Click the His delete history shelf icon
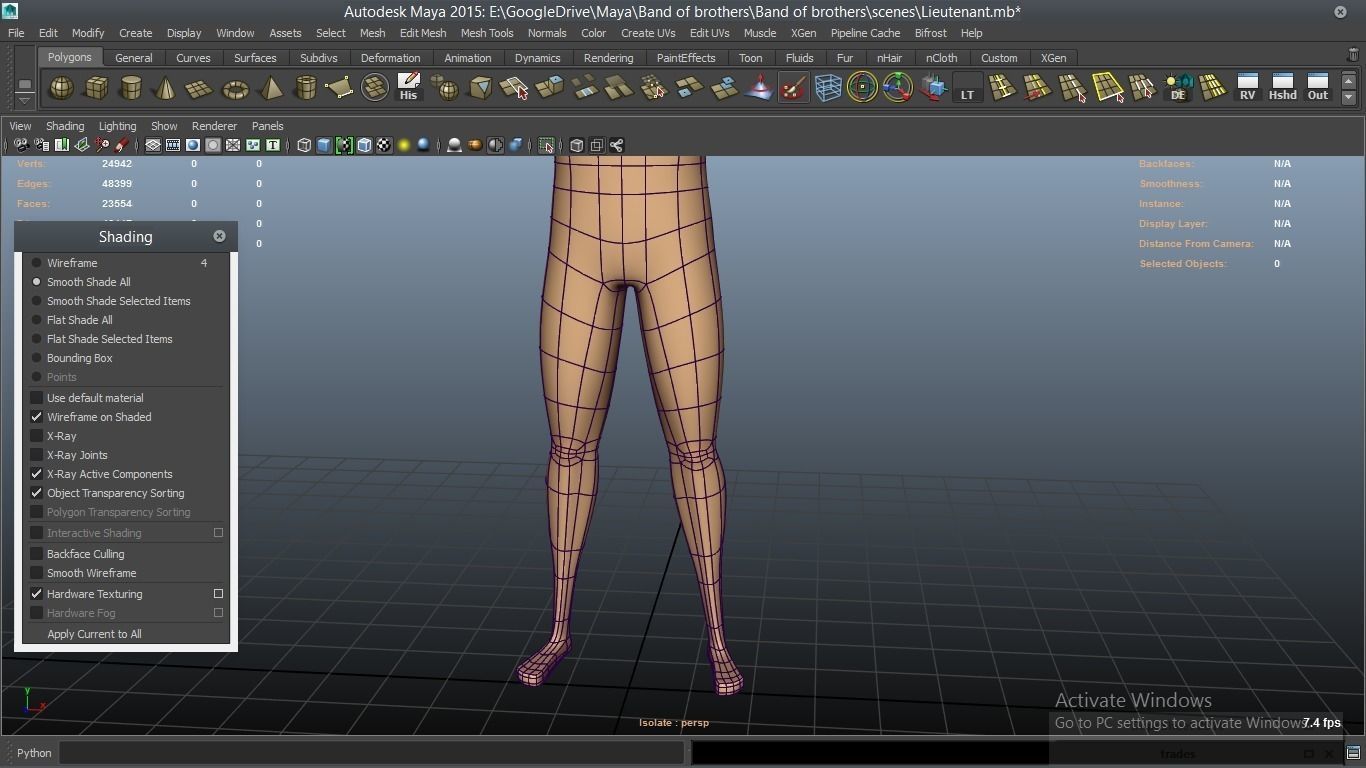The width and height of the screenshot is (1366, 768). [408, 88]
